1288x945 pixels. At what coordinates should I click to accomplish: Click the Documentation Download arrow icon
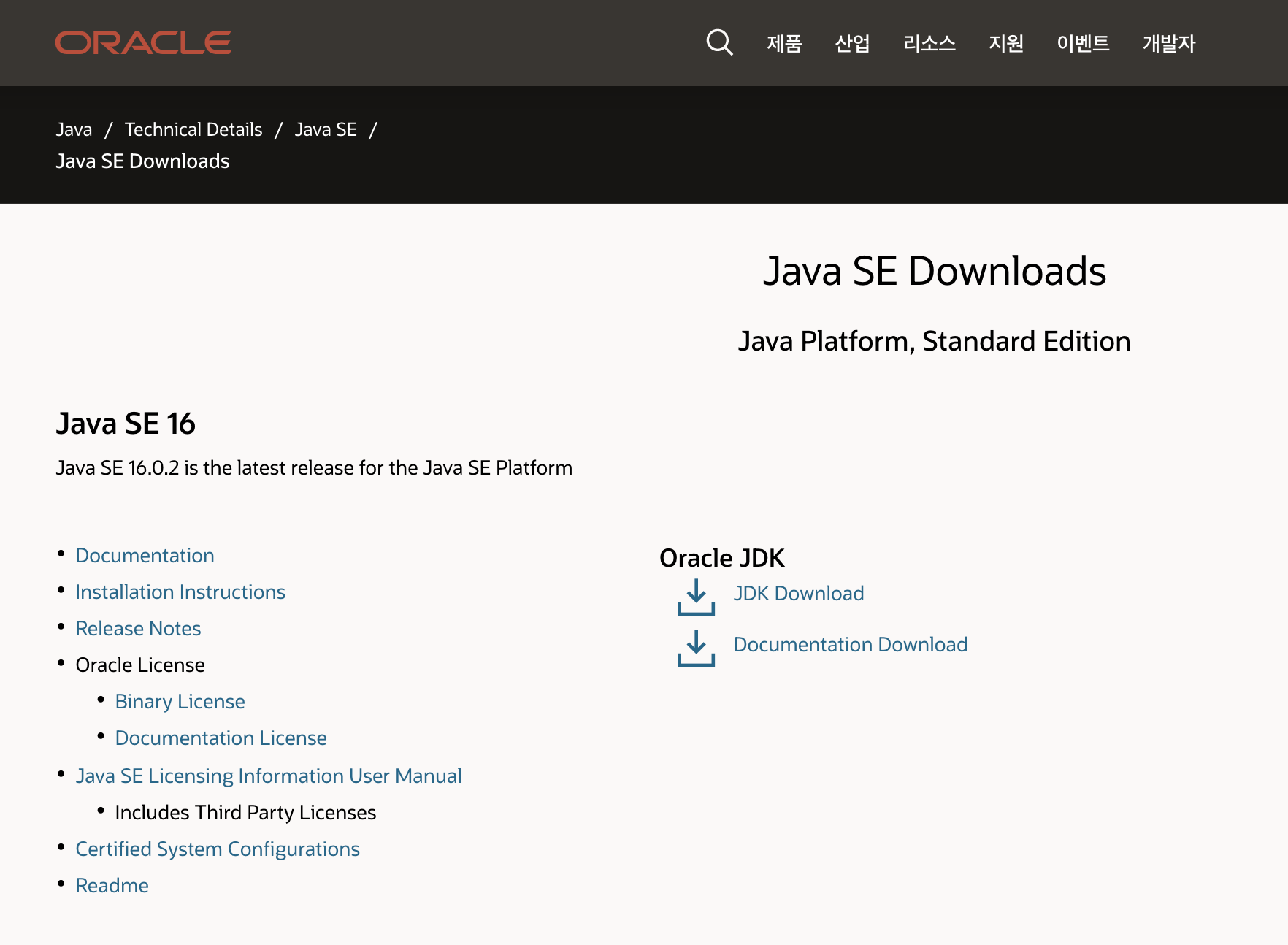click(x=696, y=648)
